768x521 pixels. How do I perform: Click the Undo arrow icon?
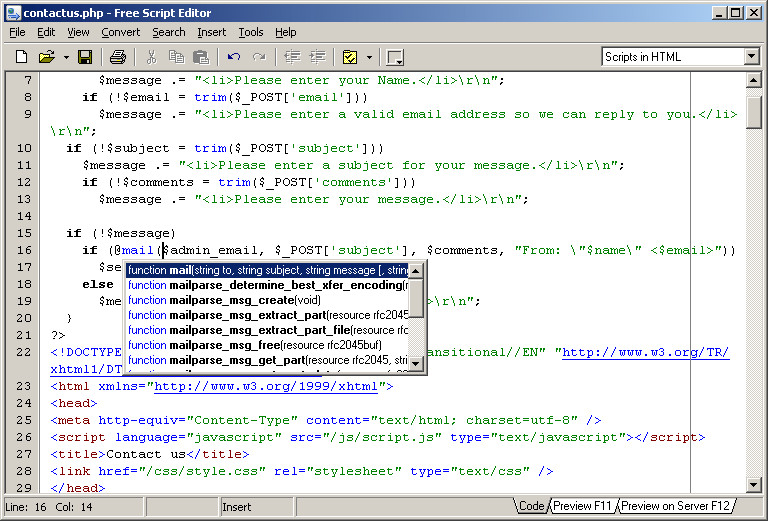click(233, 57)
